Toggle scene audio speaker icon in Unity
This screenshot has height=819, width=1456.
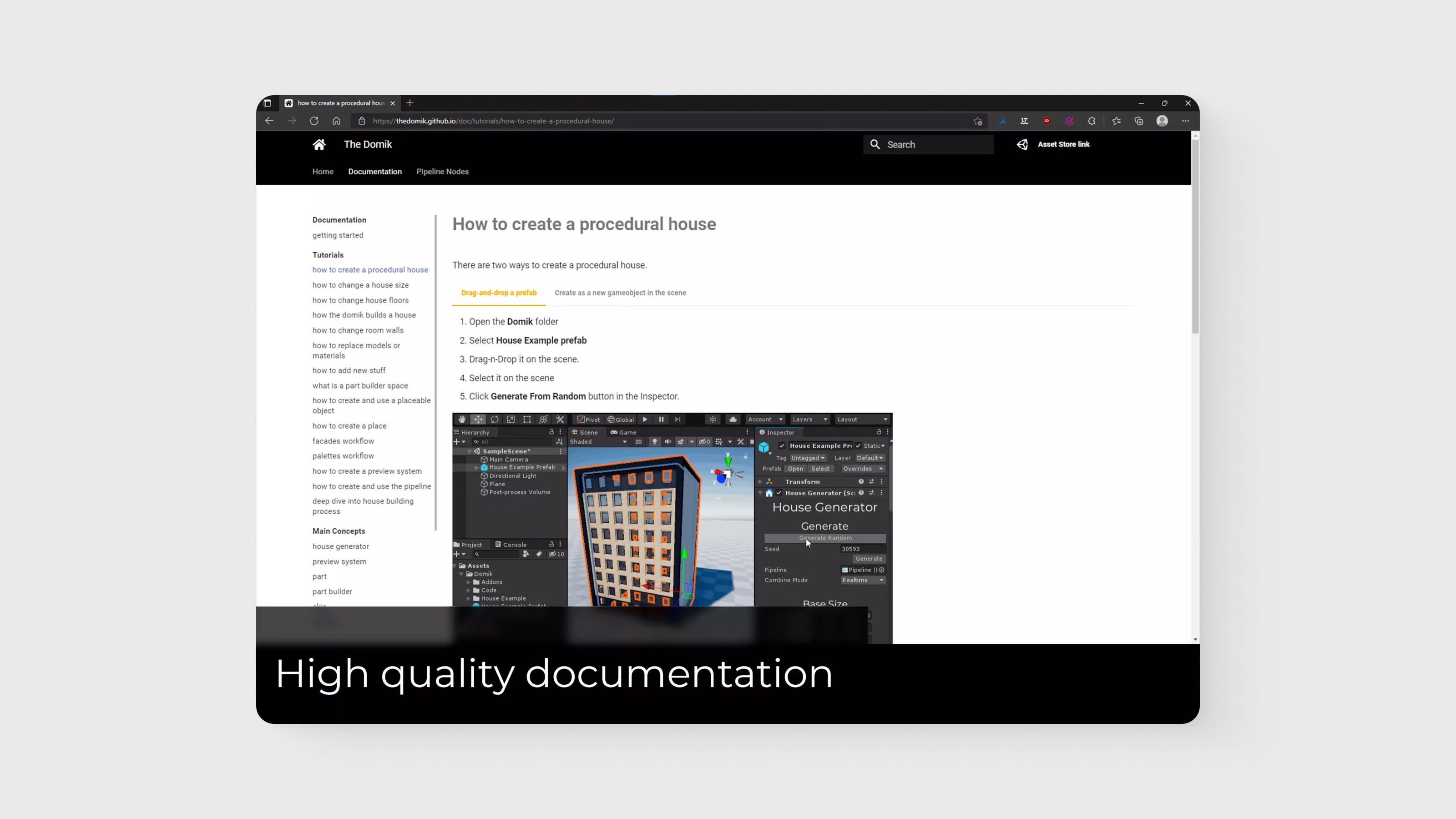(667, 442)
